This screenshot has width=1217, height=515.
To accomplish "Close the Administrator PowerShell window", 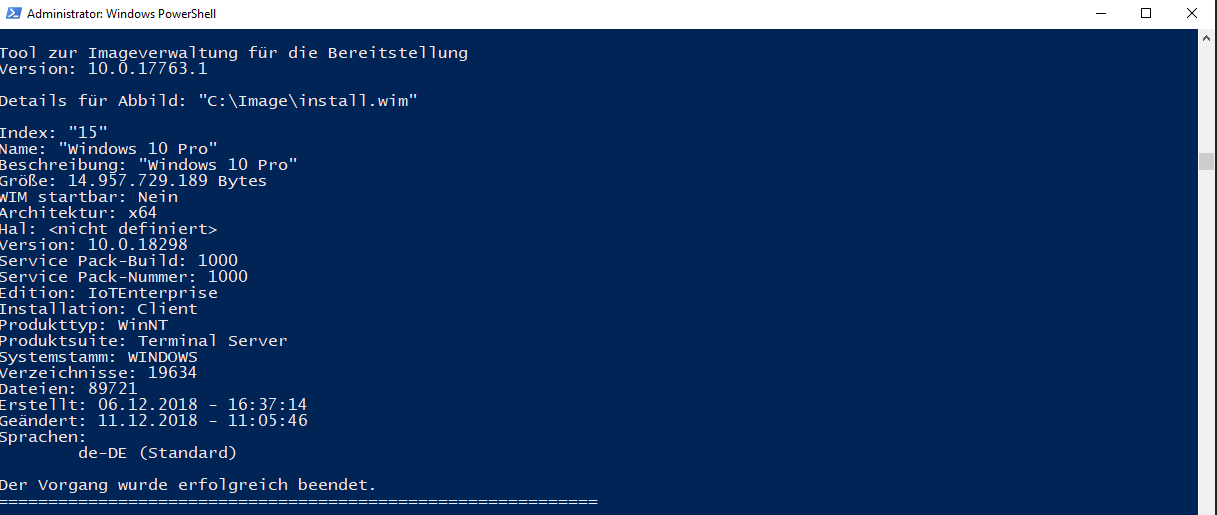I will coord(1193,14).
